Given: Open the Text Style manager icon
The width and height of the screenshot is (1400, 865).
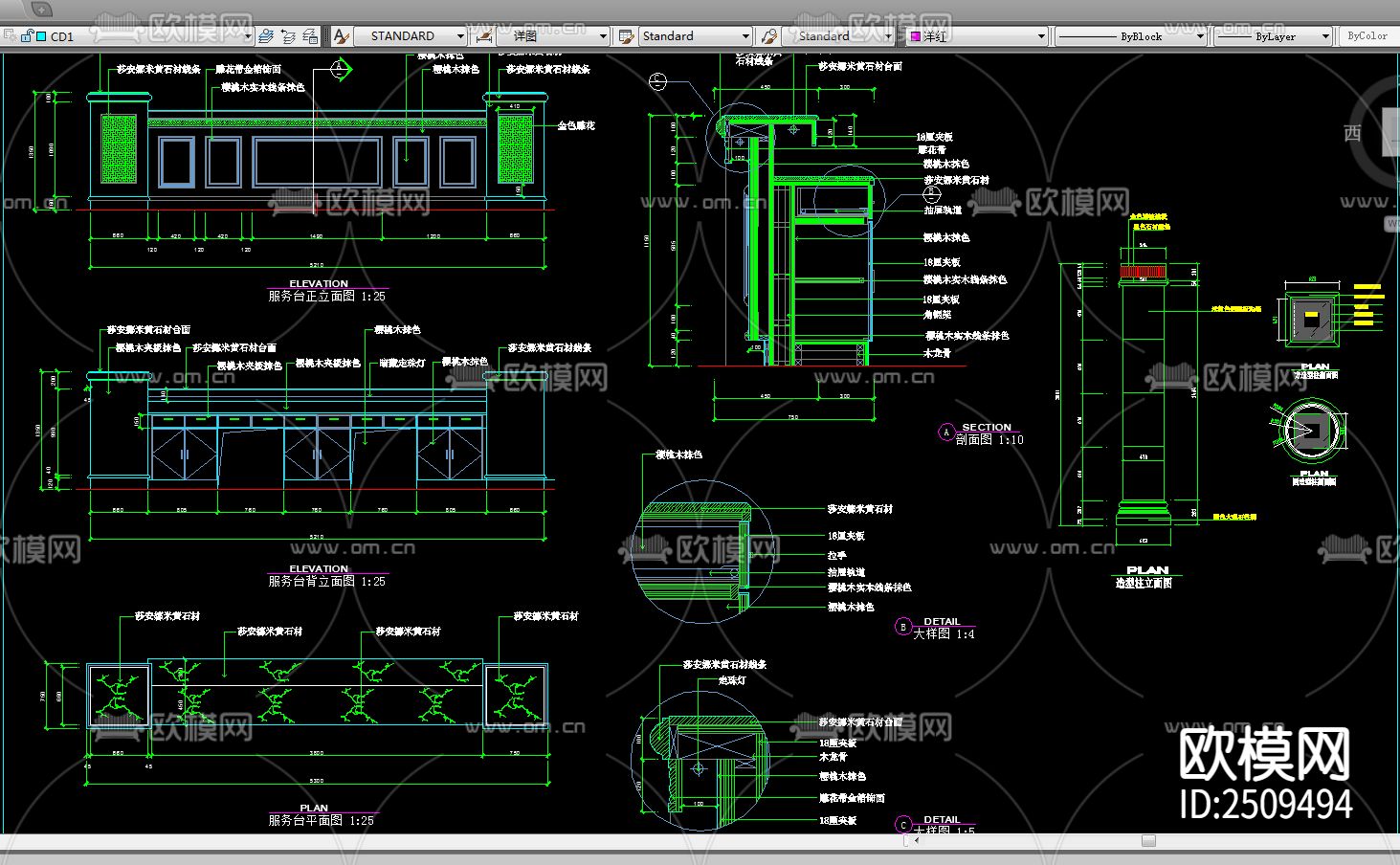Looking at the screenshot, I should coord(341,36).
